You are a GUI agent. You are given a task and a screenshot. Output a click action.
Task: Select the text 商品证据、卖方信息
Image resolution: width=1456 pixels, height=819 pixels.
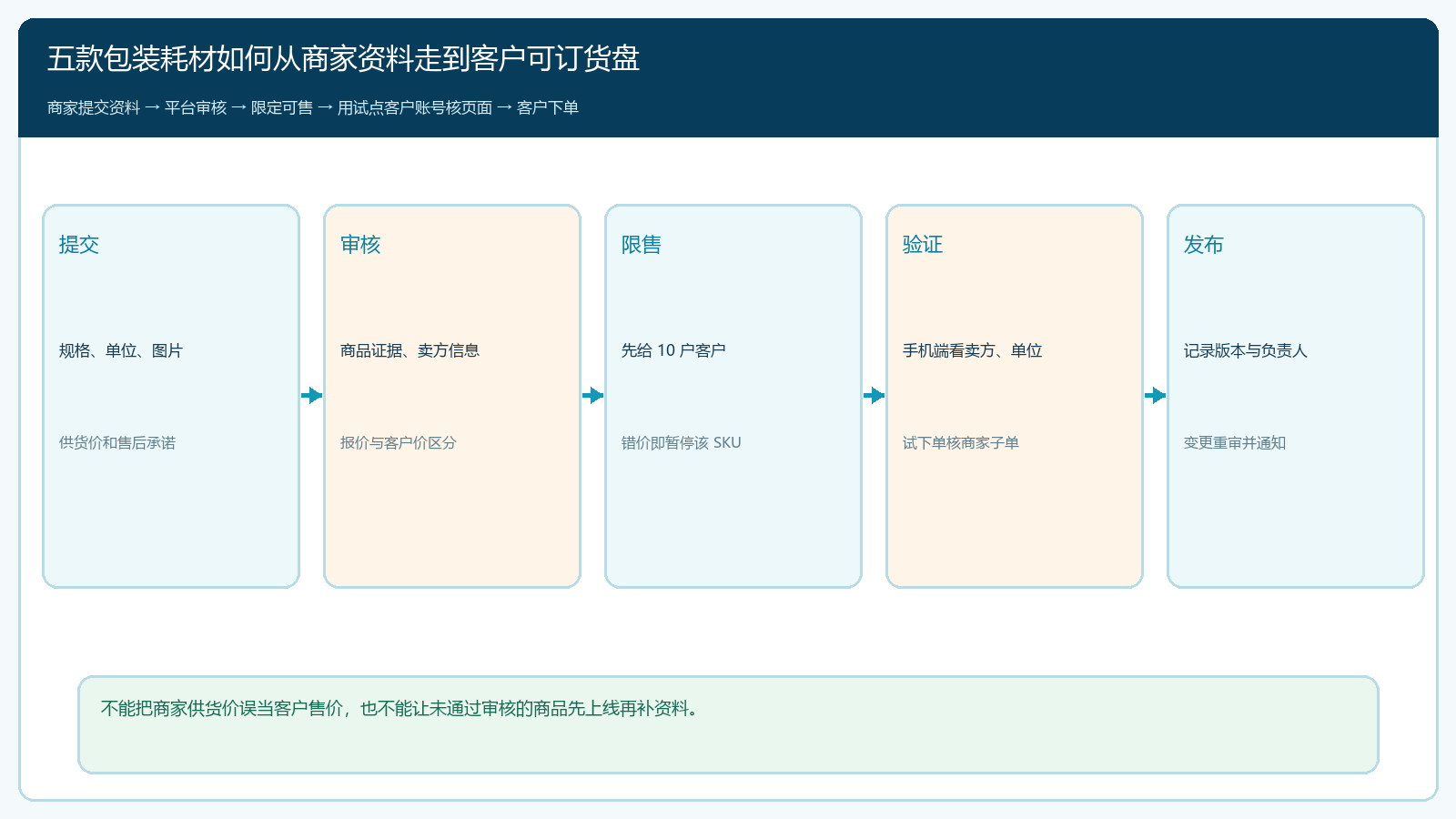[x=409, y=350]
